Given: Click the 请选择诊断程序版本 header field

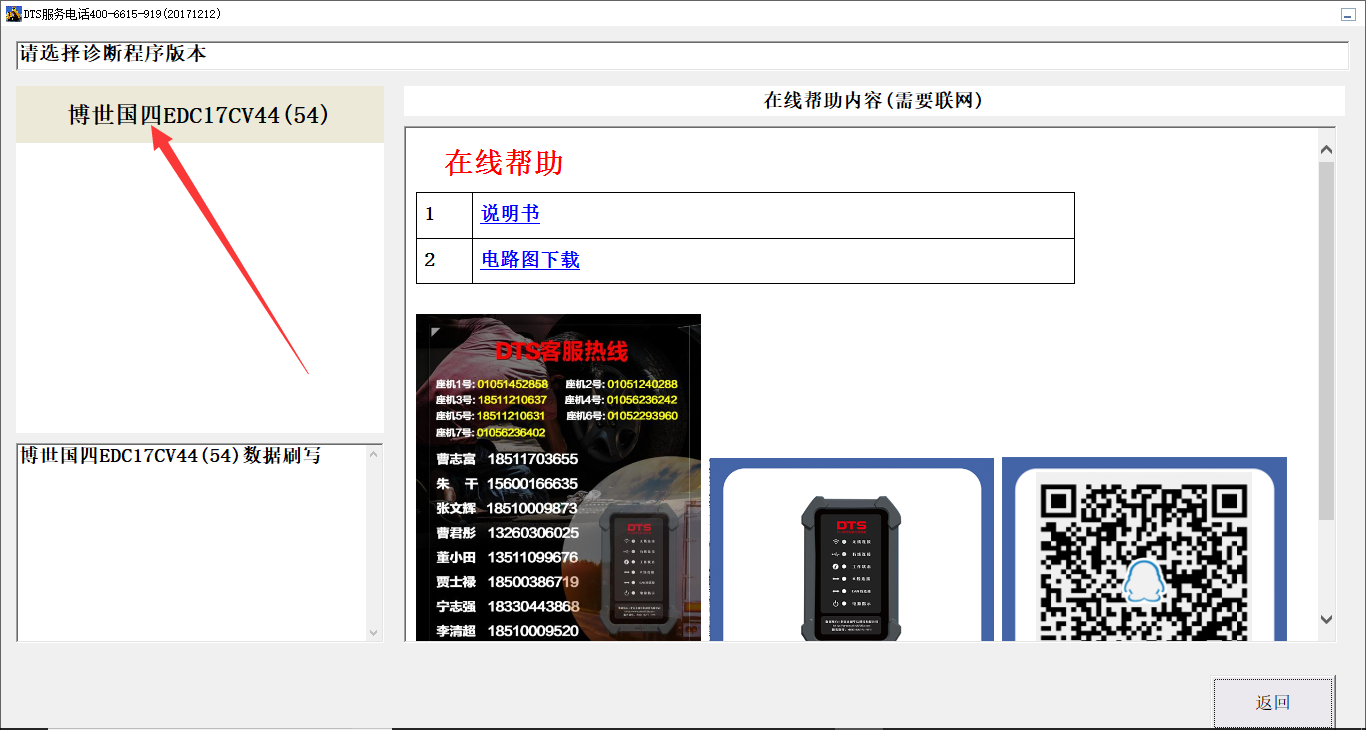Looking at the screenshot, I should tap(683, 55).
